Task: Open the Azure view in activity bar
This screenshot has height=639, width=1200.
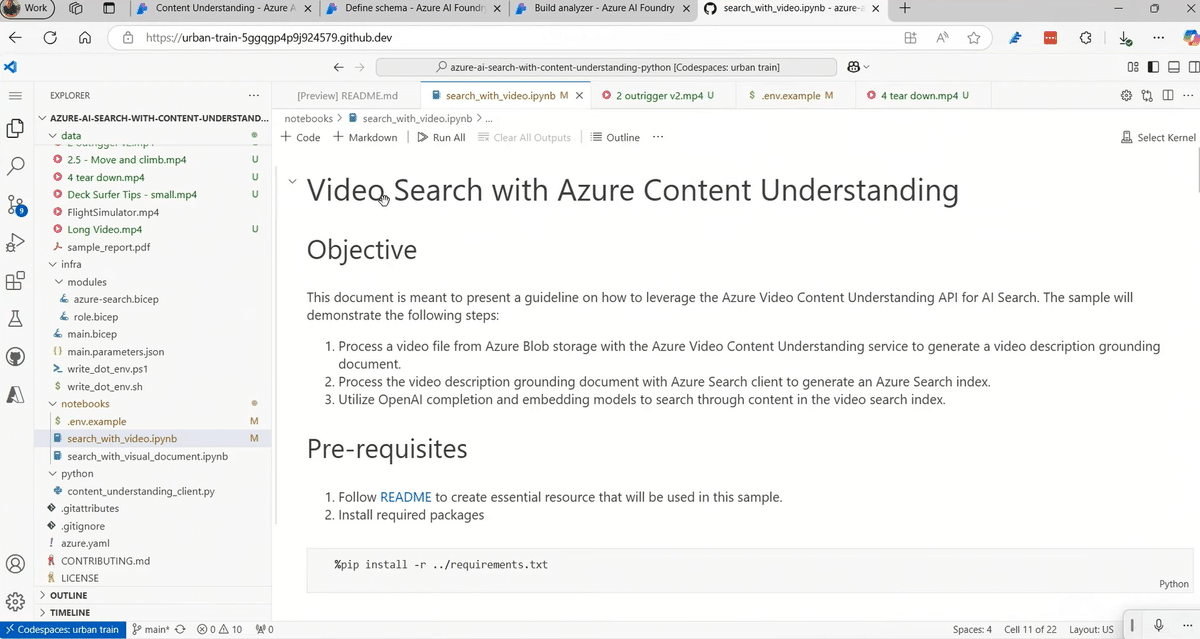Action: pyautogui.click(x=15, y=393)
